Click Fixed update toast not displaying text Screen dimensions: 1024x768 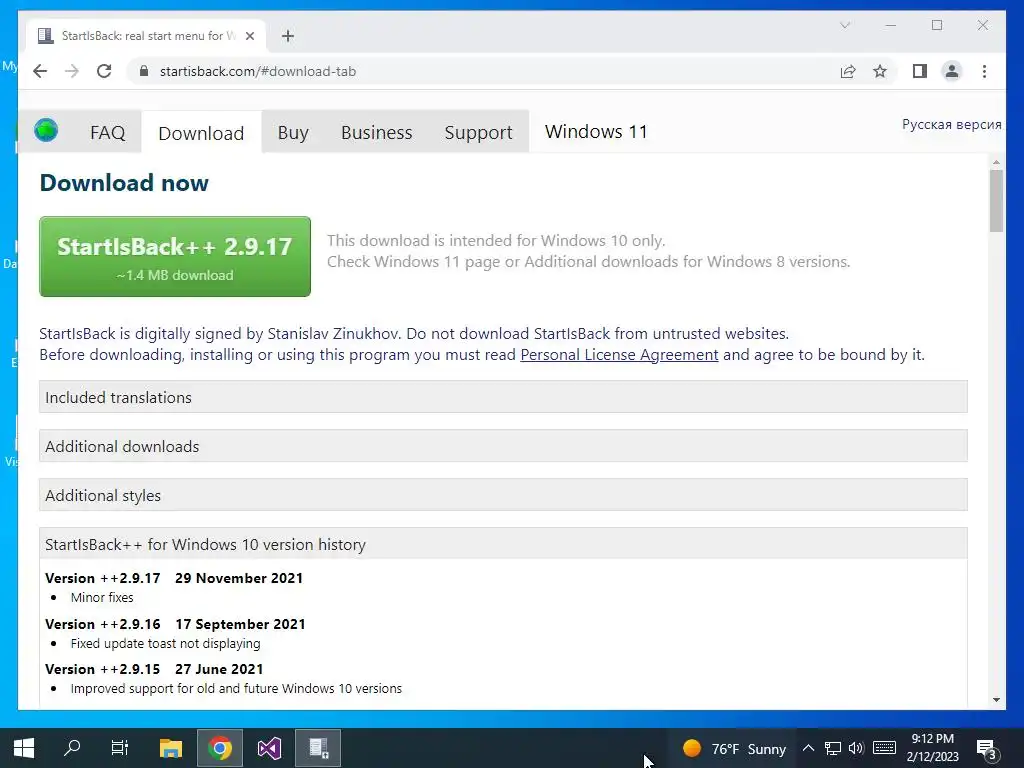[165, 643]
